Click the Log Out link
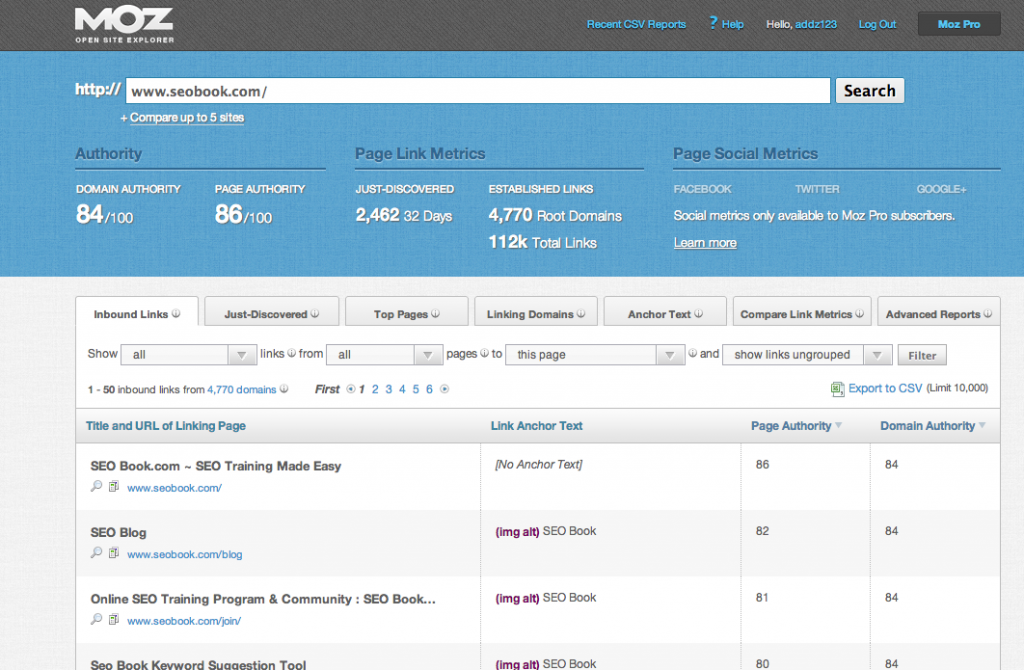The image size is (1024, 670). pyautogui.click(x=877, y=24)
